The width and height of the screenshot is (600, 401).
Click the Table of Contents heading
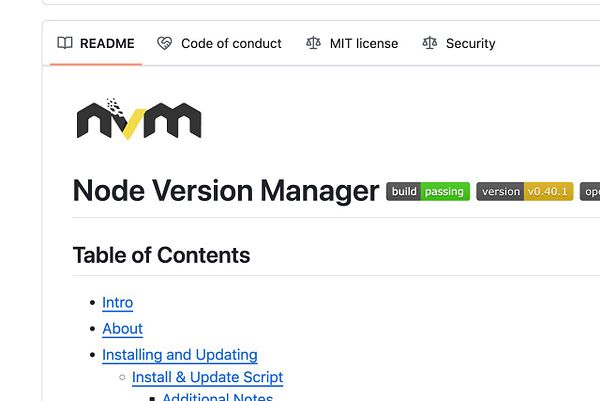tap(161, 255)
